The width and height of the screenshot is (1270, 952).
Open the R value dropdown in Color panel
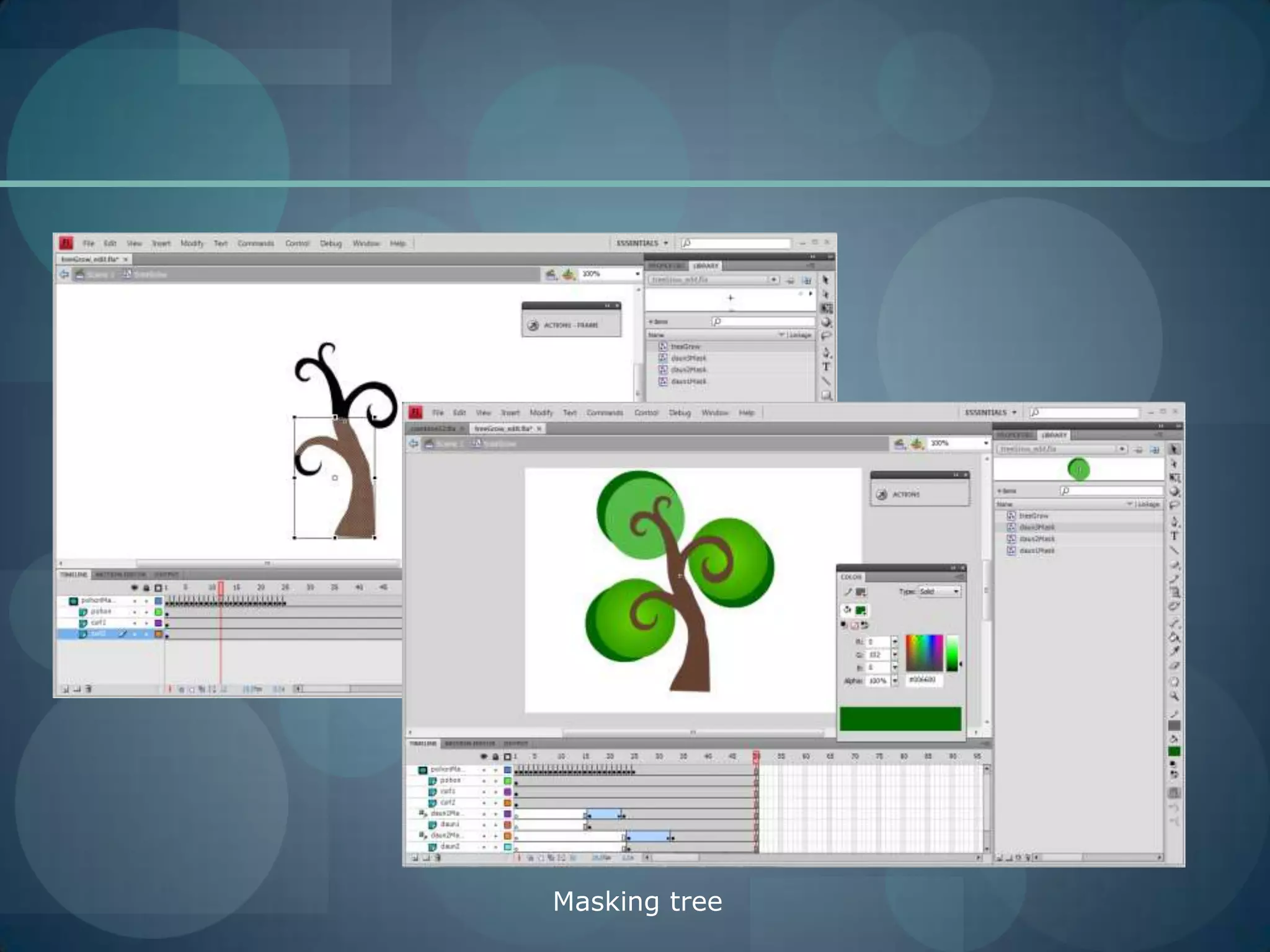click(895, 642)
